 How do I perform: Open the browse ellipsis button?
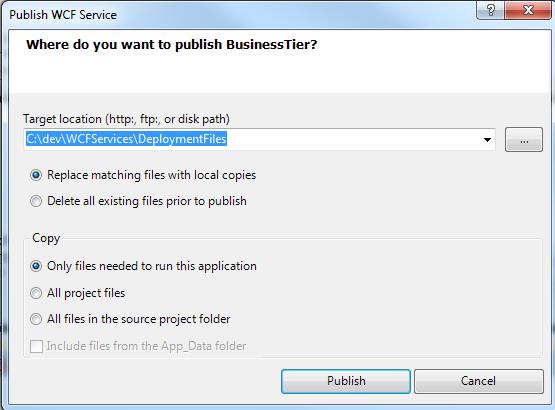pos(523,140)
